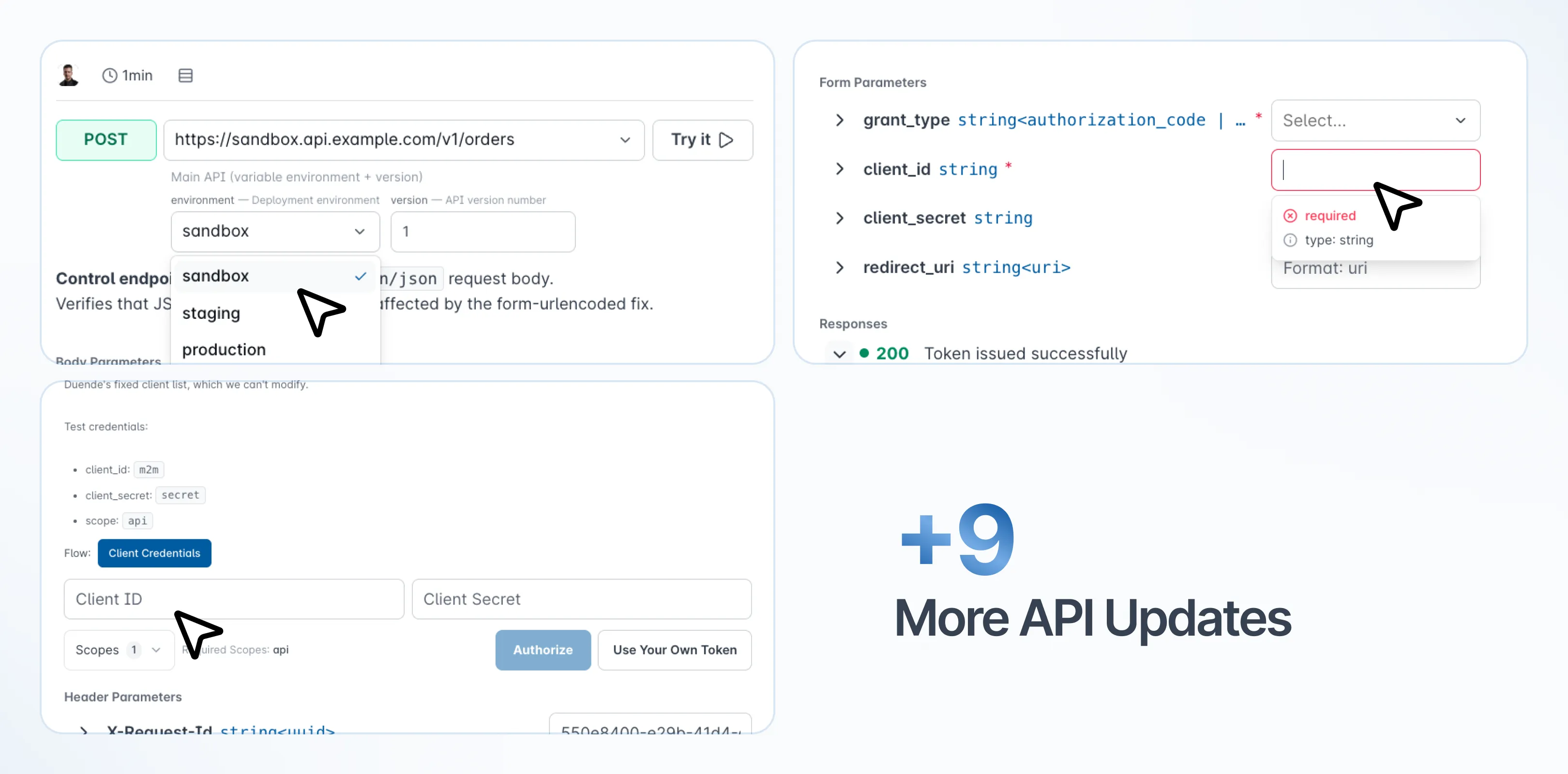
Task: Select production from the environment list
Action: (275, 350)
